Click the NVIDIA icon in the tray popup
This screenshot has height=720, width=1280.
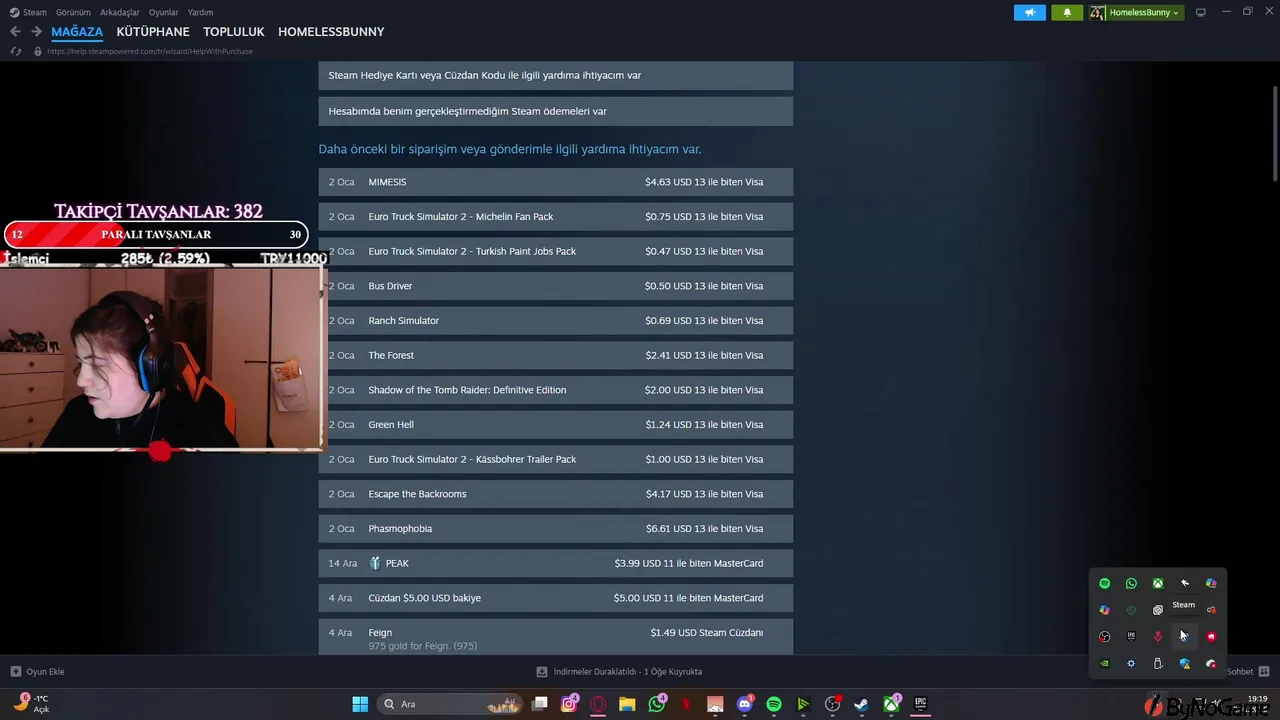click(1104, 663)
